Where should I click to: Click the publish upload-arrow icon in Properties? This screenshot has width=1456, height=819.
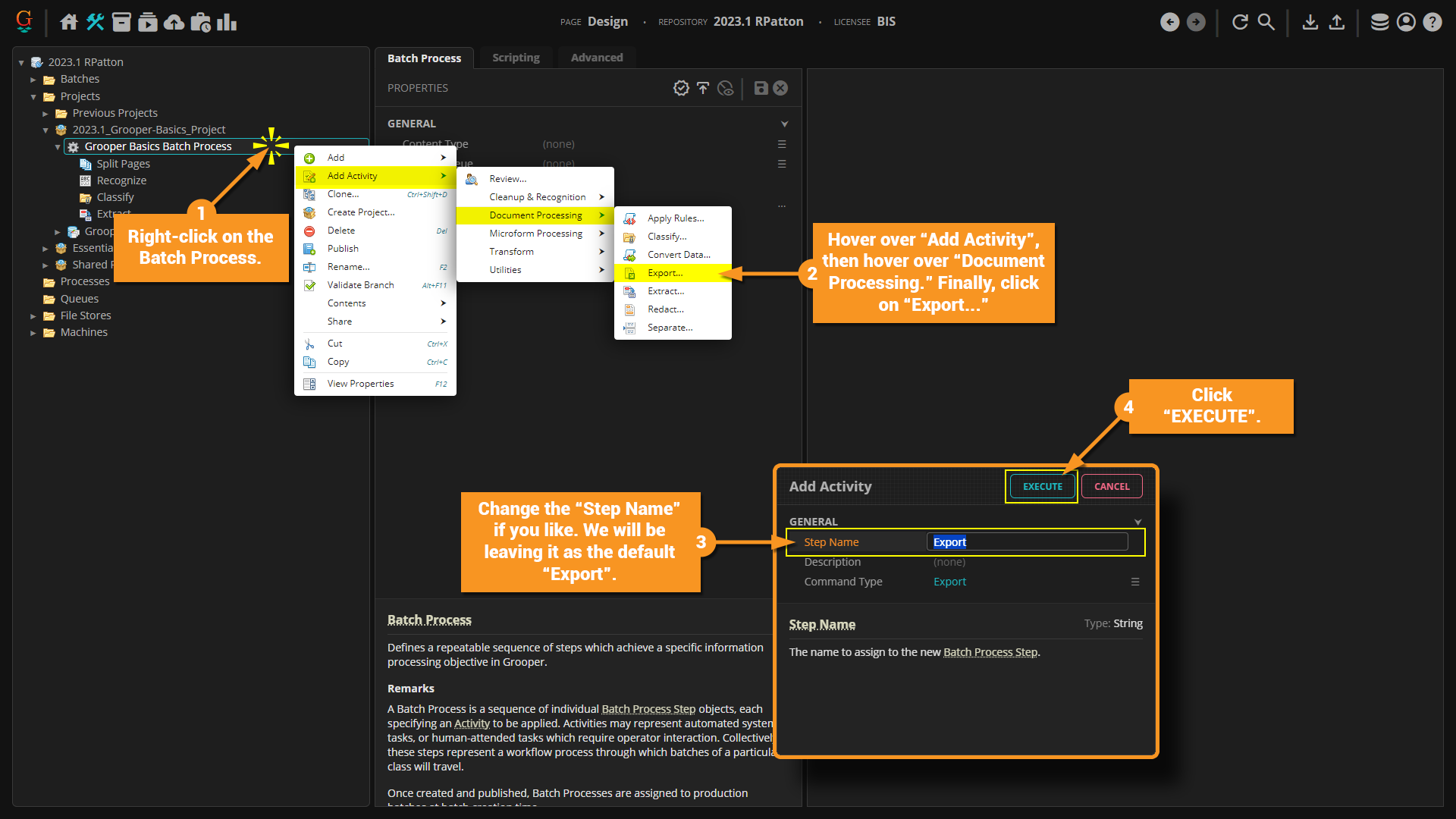pyautogui.click(x=703, y=88)
